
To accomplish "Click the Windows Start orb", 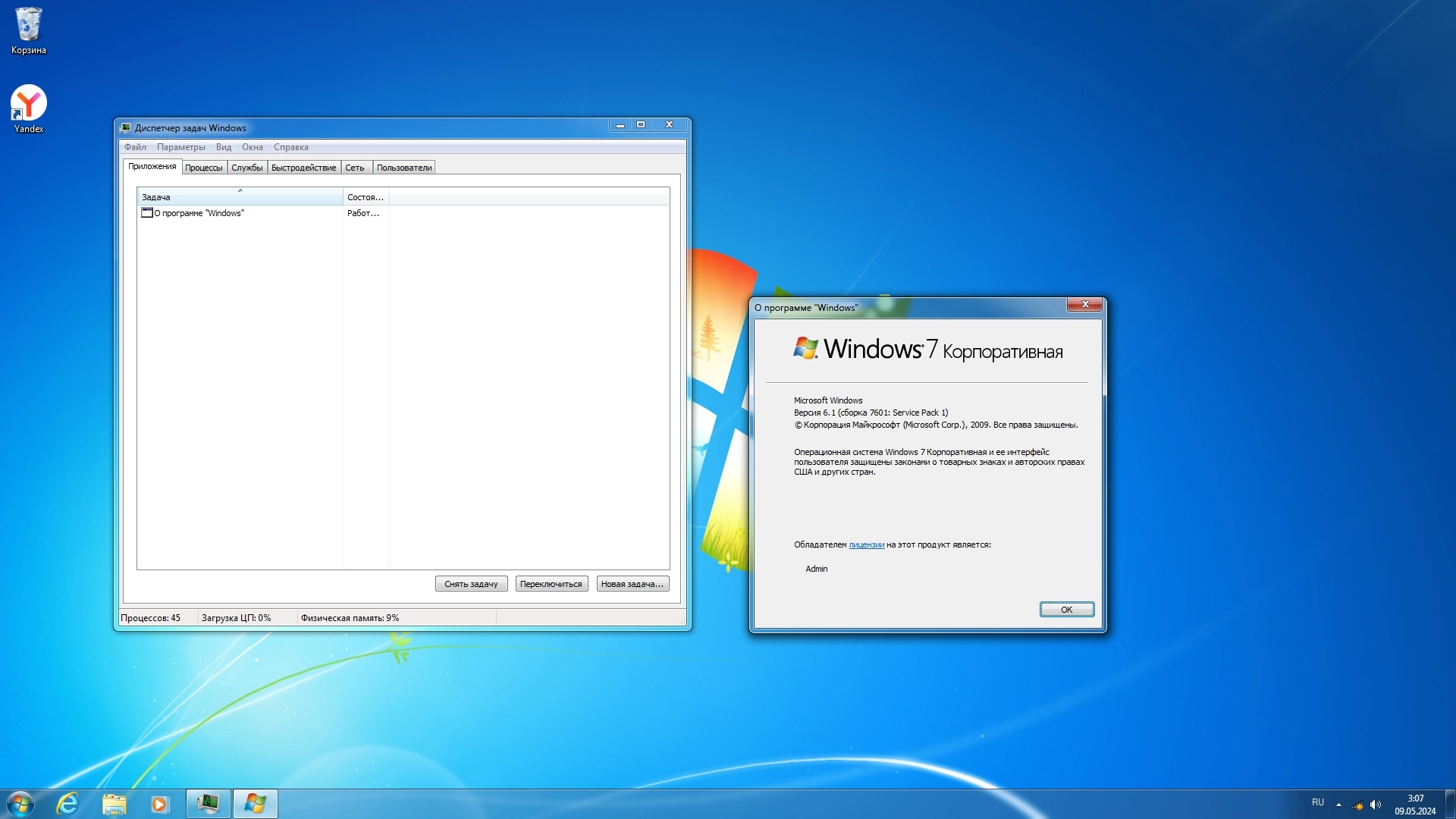I will click(20, 804).
